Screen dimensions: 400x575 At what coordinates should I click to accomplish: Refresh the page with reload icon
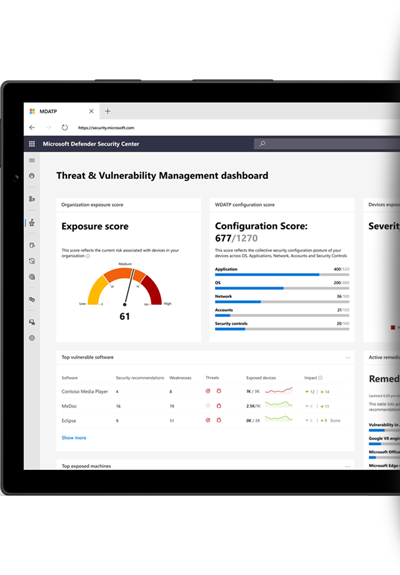coord(65,127)
